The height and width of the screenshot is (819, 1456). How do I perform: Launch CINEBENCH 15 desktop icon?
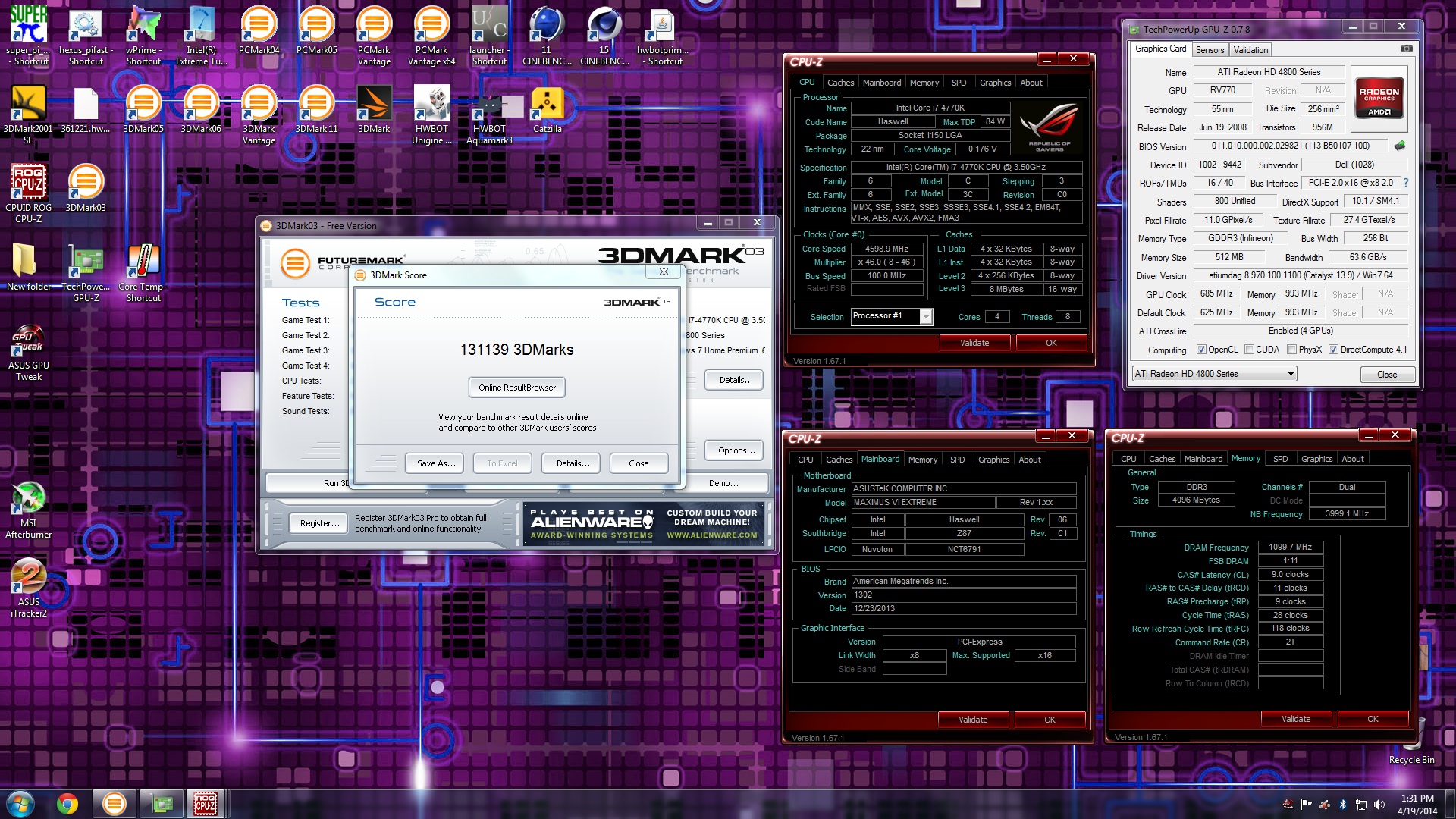coord(604,35)
